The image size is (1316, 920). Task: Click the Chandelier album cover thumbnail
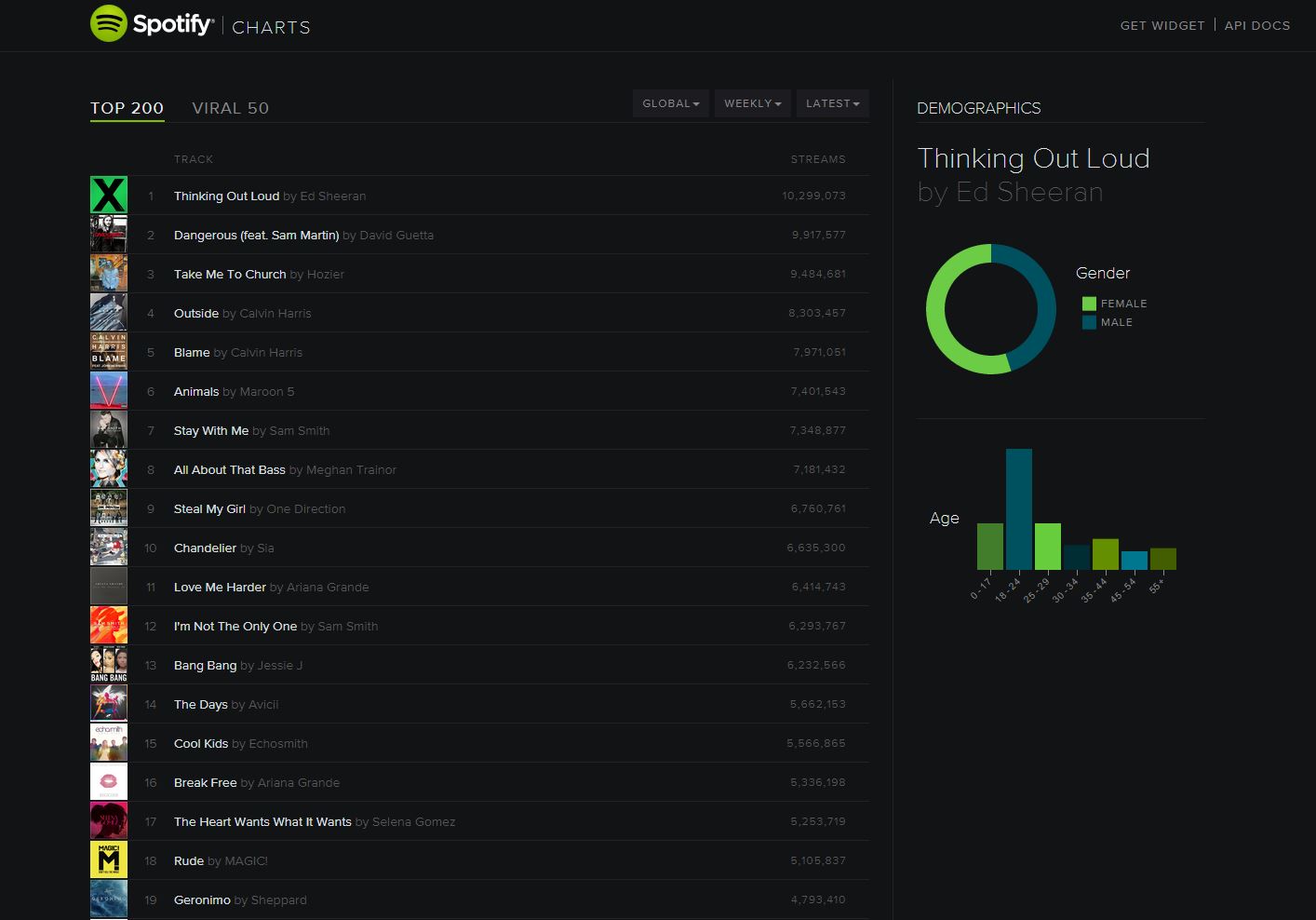click(x=109, y=548)
